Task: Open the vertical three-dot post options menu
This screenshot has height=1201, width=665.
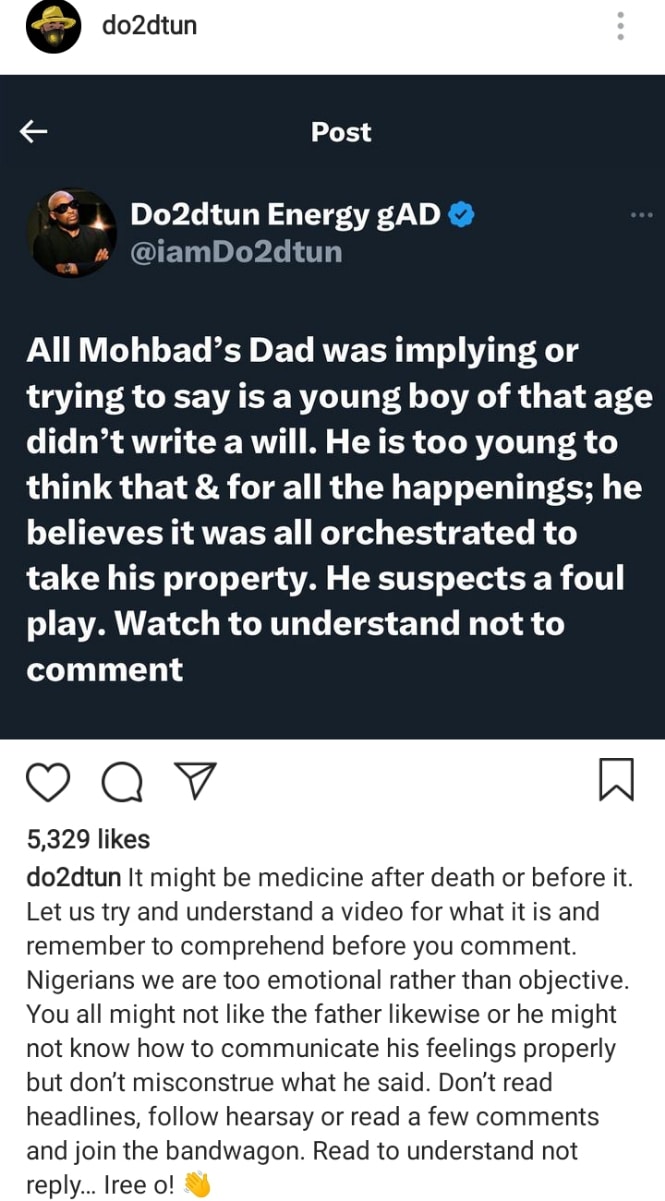Action: (621, 26)
